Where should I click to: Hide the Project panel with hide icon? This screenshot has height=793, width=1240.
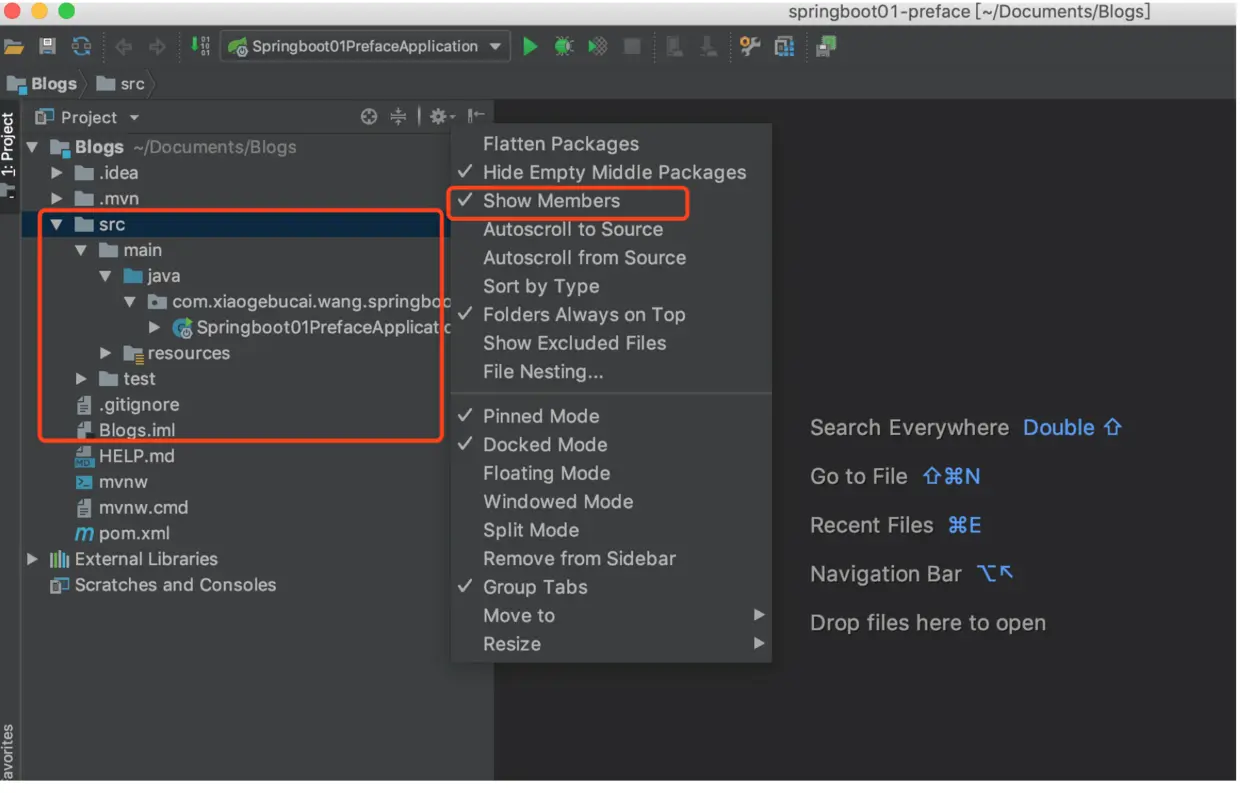pyautogui.click(x=476, y=117)
